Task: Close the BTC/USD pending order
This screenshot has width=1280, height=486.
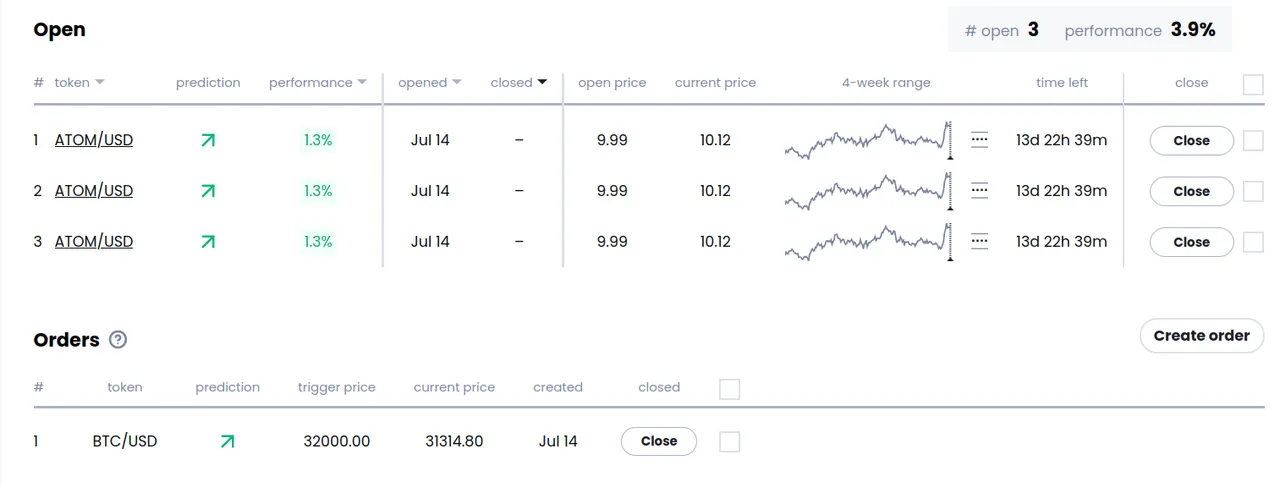Action: coord(659,441)
